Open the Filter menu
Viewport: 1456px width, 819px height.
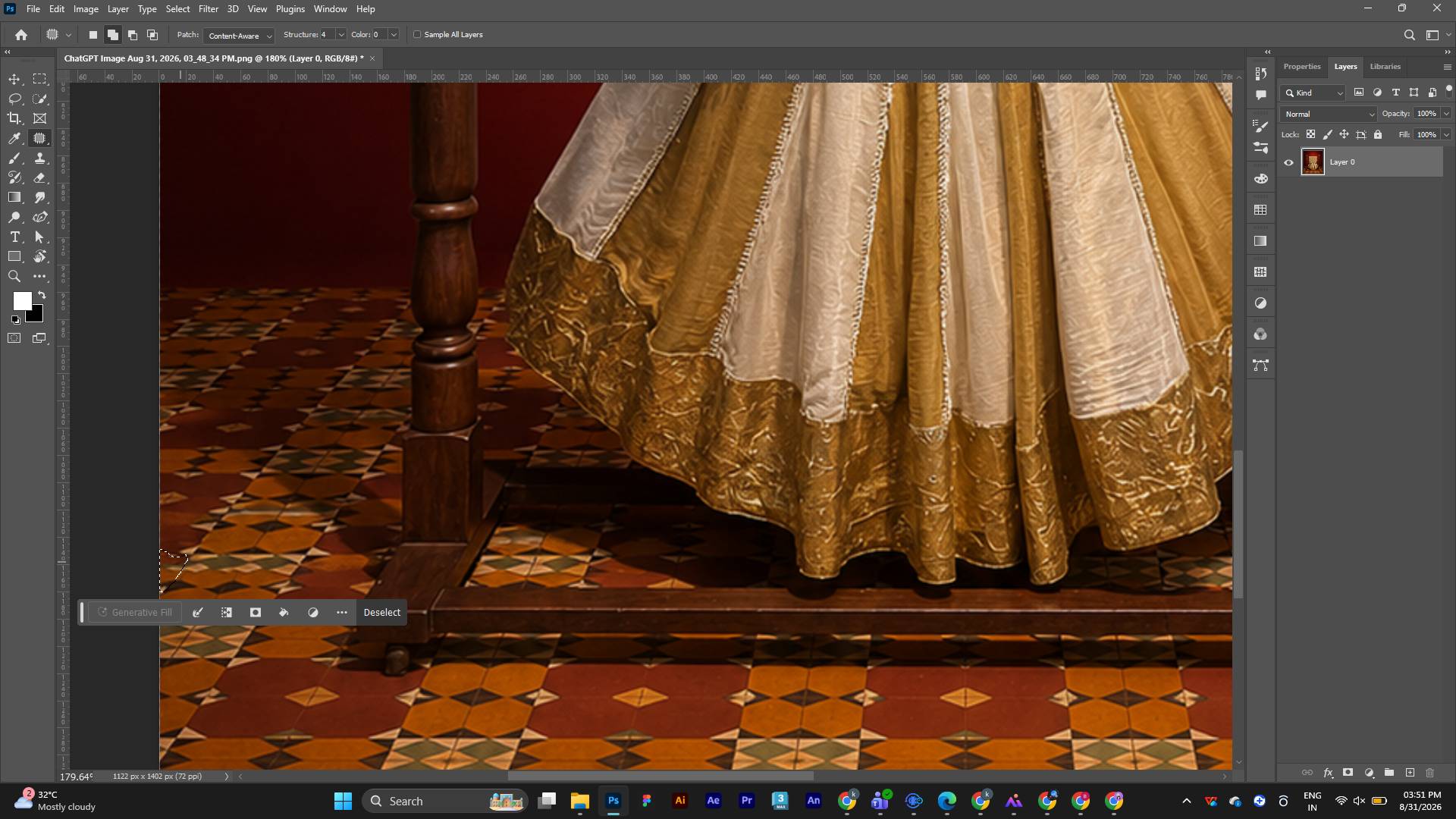209,9
